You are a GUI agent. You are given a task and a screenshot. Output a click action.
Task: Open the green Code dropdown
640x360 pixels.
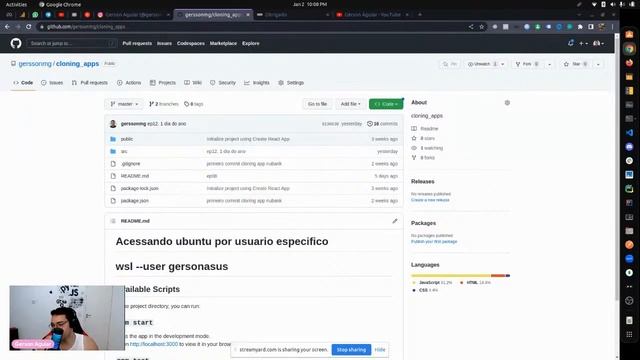tap(386, 104)
